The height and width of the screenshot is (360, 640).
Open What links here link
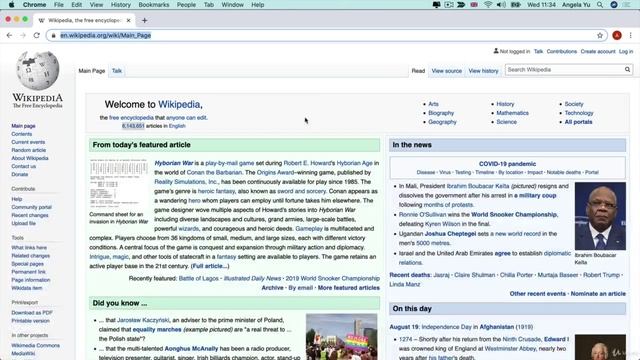(29, 248)
